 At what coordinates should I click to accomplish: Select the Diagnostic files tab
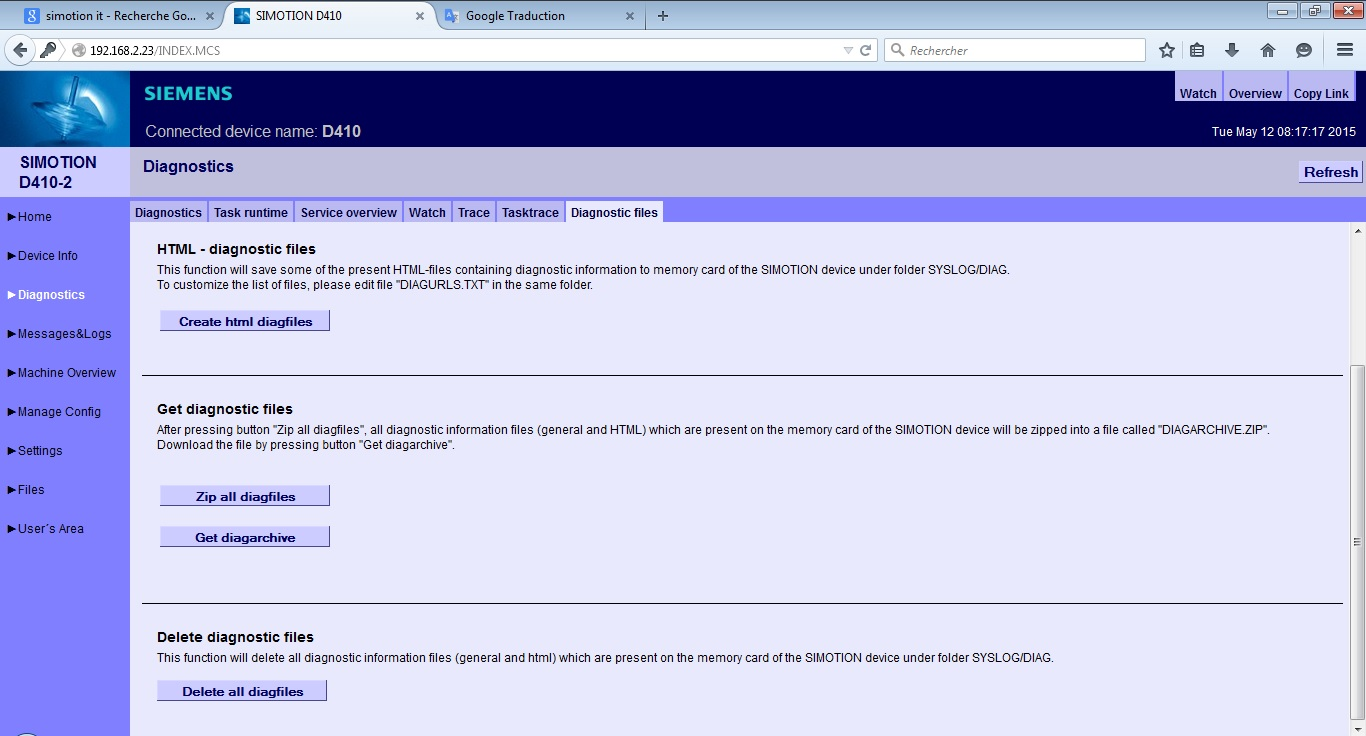614,212
